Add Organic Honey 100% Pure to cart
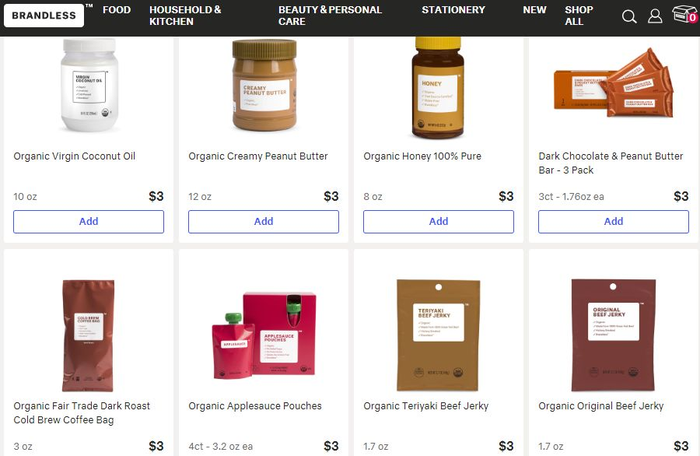This screenshot has width=700, height=456. point(438,222)
